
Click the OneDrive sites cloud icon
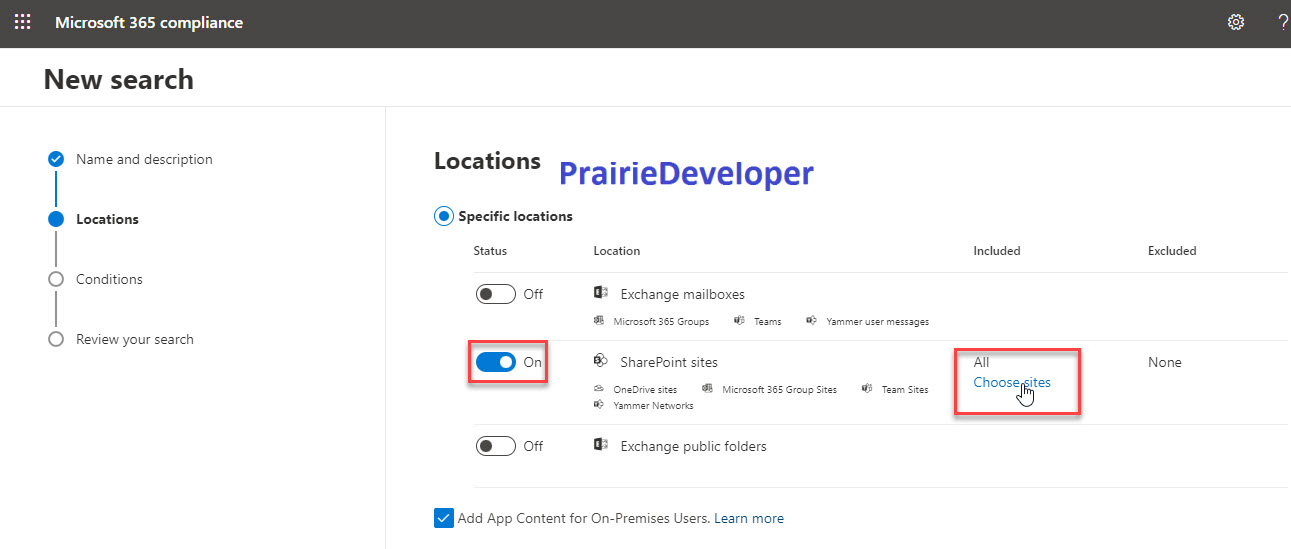(x=598, y=389)
